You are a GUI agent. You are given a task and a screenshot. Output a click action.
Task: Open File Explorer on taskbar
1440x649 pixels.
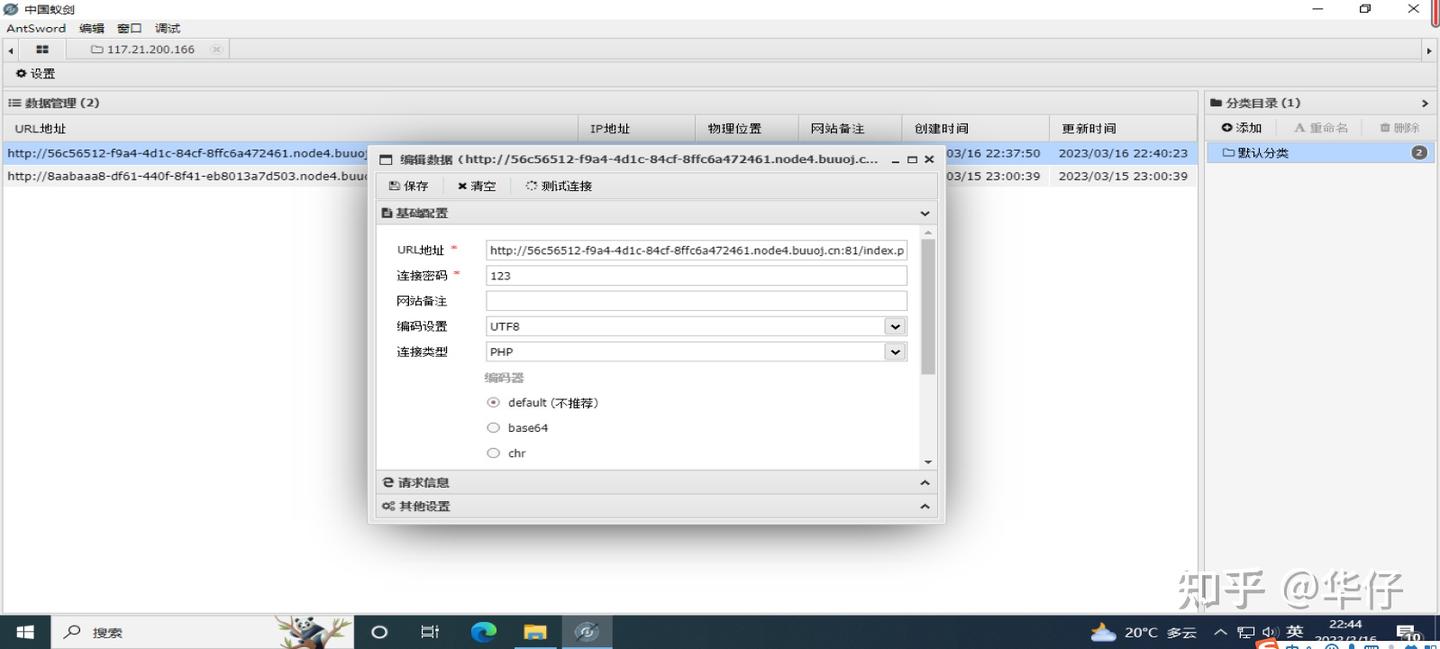pos(536,632)
